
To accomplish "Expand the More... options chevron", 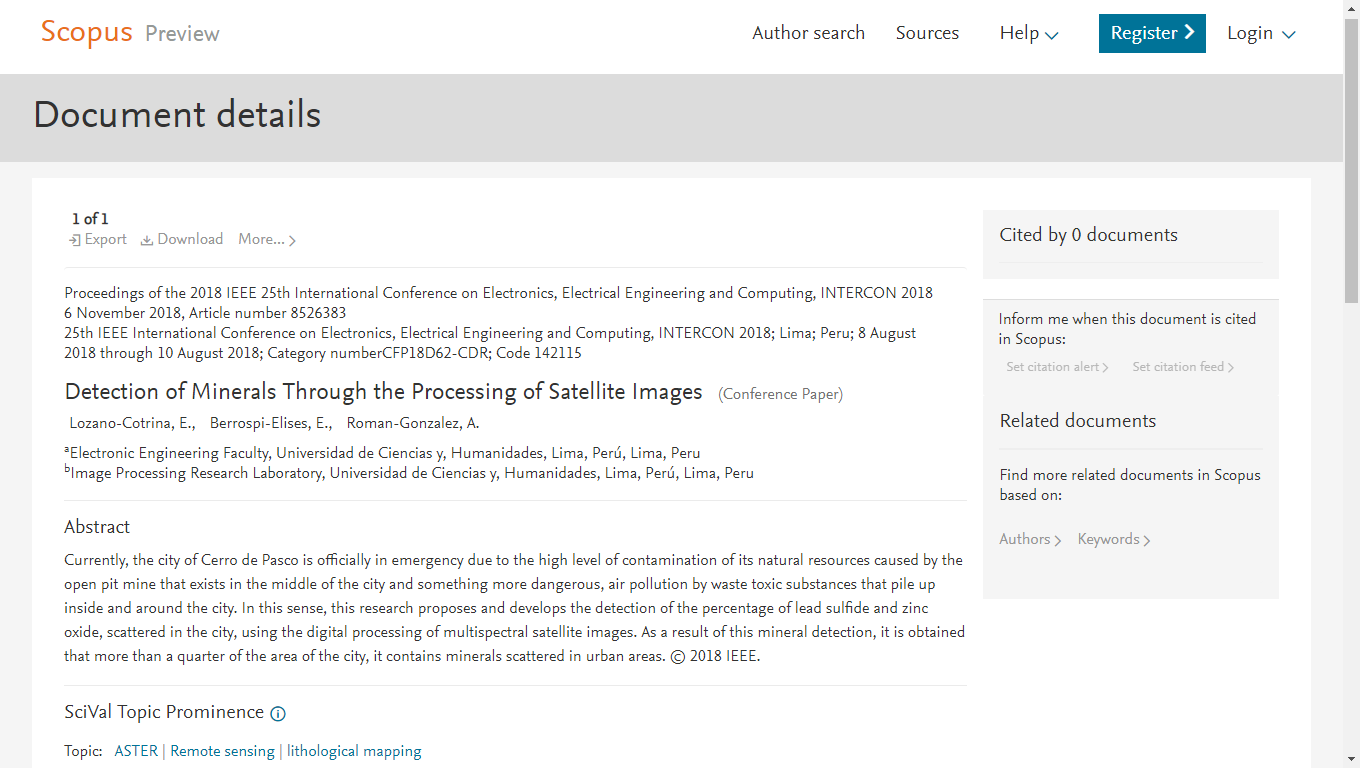I will tap(292, 241).
